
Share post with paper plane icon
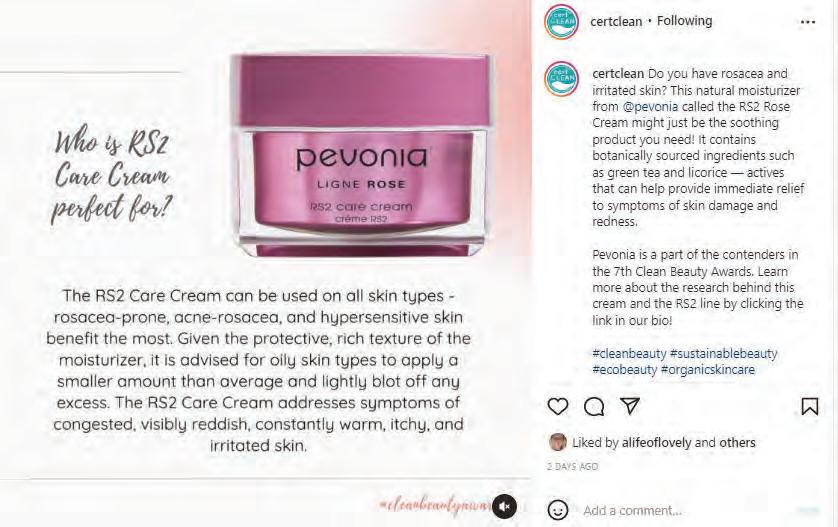(630, 406)
